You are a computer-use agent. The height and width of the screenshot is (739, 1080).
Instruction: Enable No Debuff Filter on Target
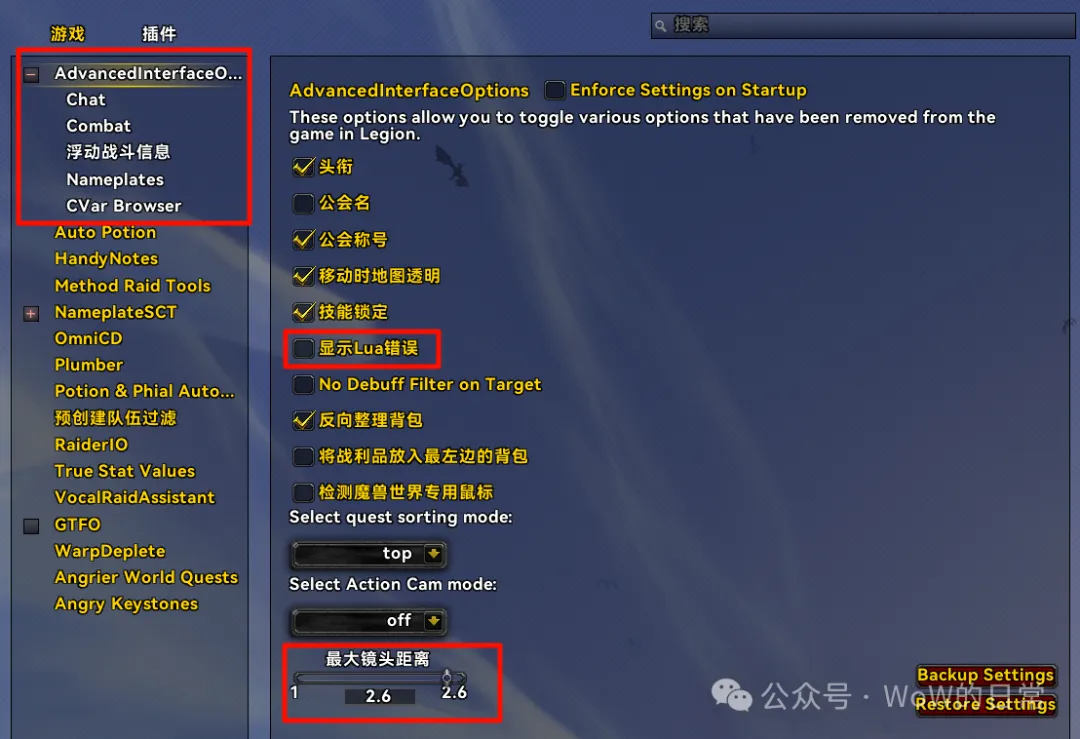point(303,384)
